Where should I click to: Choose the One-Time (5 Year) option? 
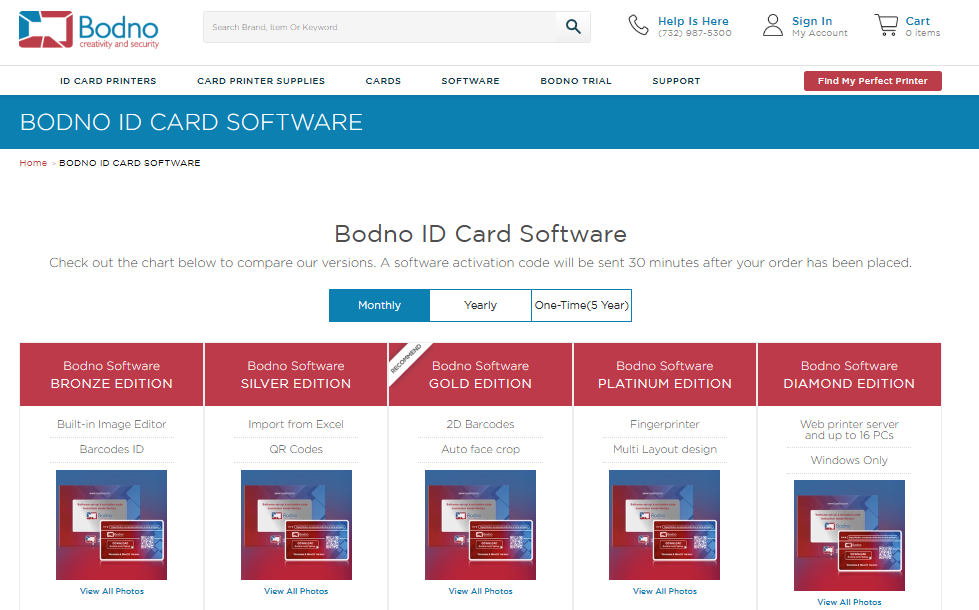tap(581, 306)
